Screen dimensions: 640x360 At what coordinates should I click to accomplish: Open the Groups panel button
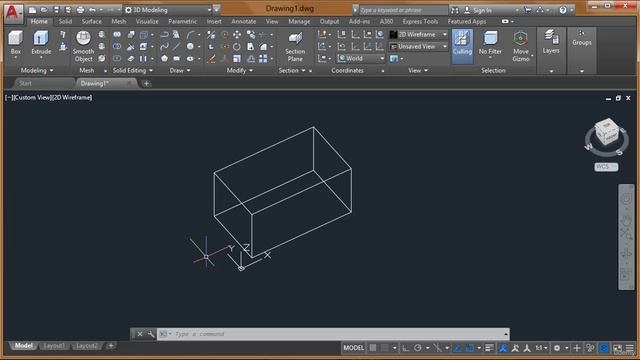(x=582, y=38)
